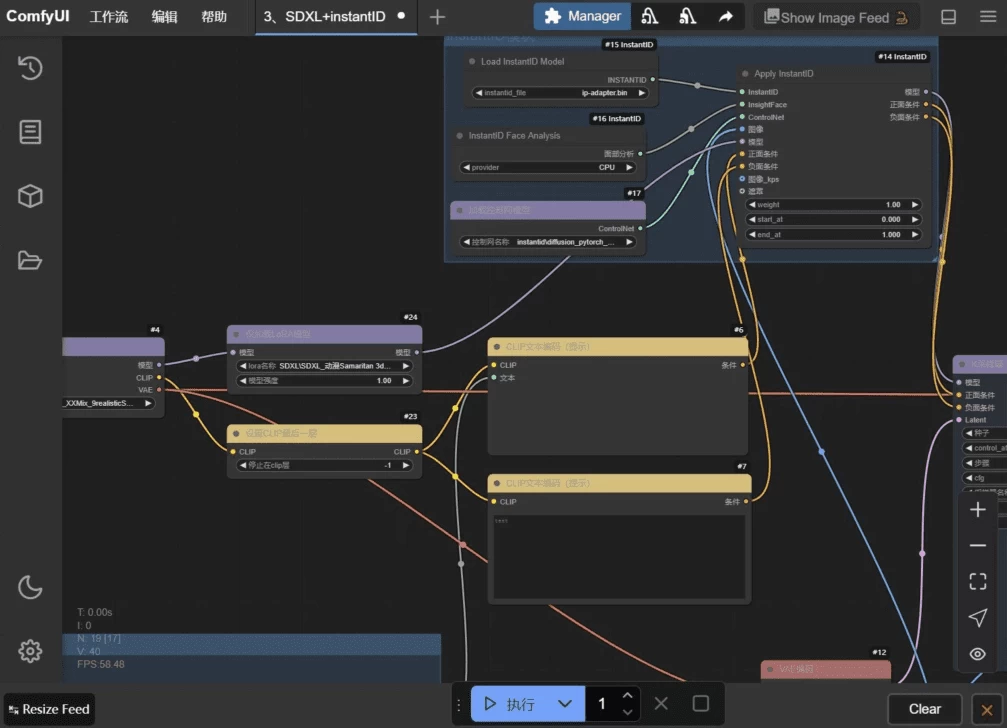Add a new workflow tab with plus
The image size is (1007, 728).
tap(437, 17)
